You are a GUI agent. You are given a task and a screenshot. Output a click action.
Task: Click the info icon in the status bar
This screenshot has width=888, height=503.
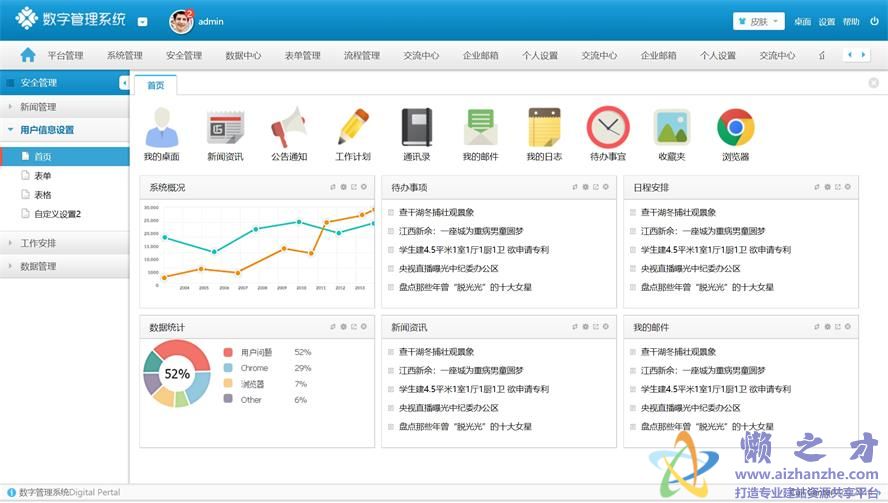click(11, 493)
